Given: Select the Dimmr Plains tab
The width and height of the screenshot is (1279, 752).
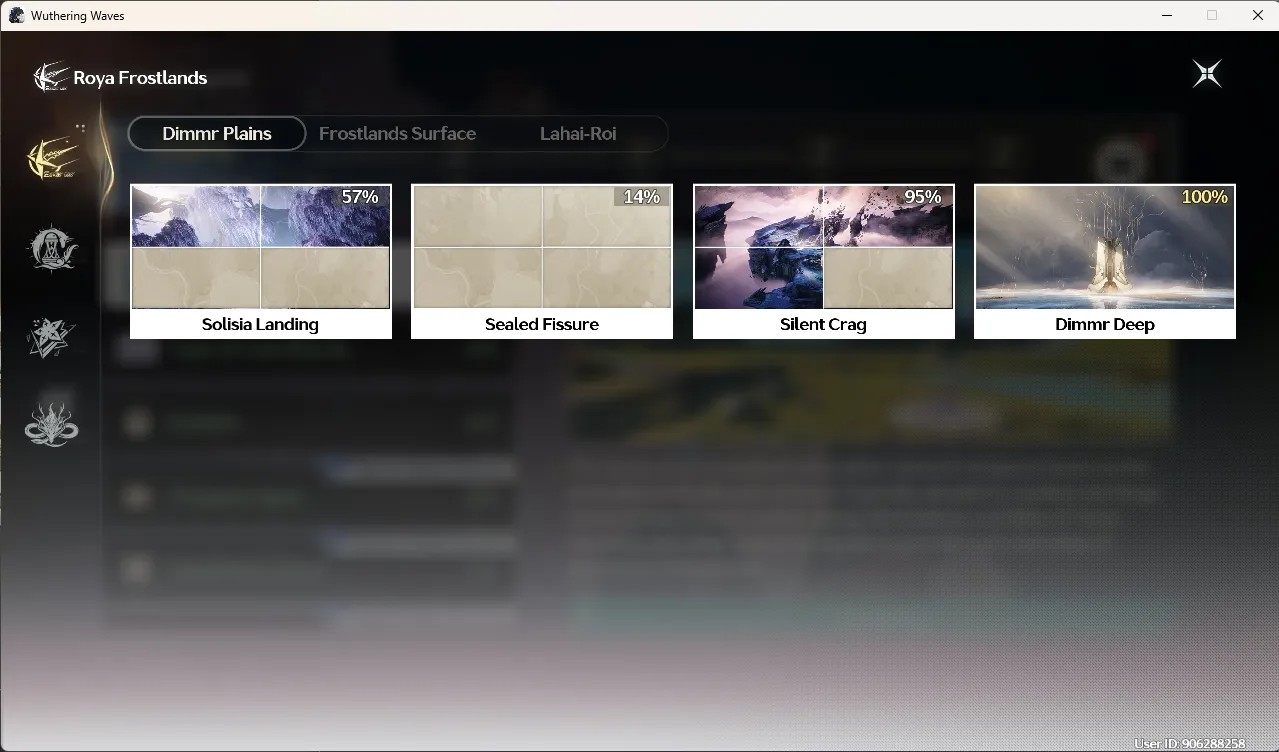Looking at the screenshot, I should [217, 133].
